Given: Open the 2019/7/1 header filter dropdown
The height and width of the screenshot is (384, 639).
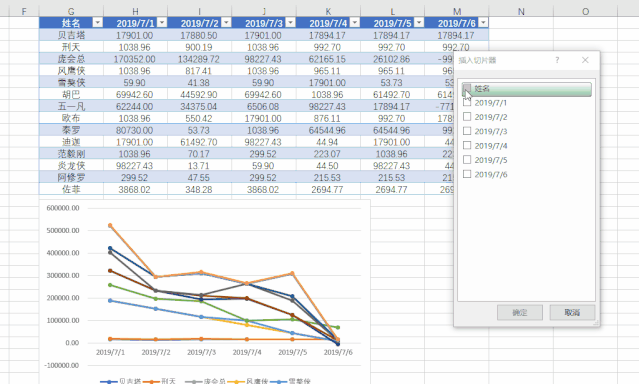Looking at the screenshot, I should coord(162,23).
